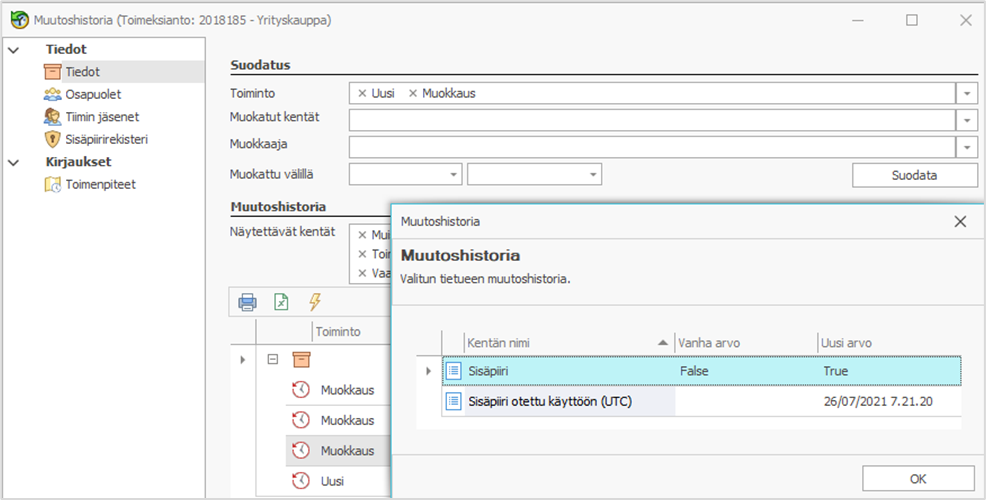Open Osapuolet in the sidebar

pyautogui.click(x=92, y=94)
